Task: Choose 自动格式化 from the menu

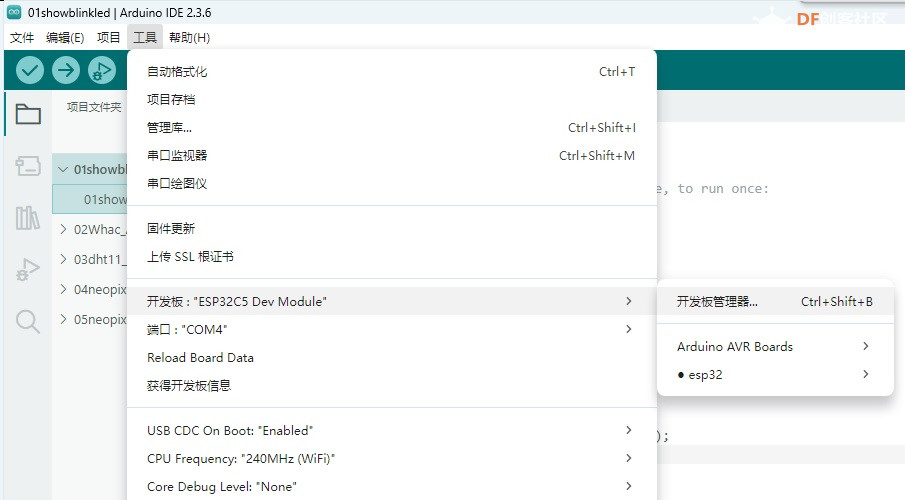Action: tap(392, 72)
